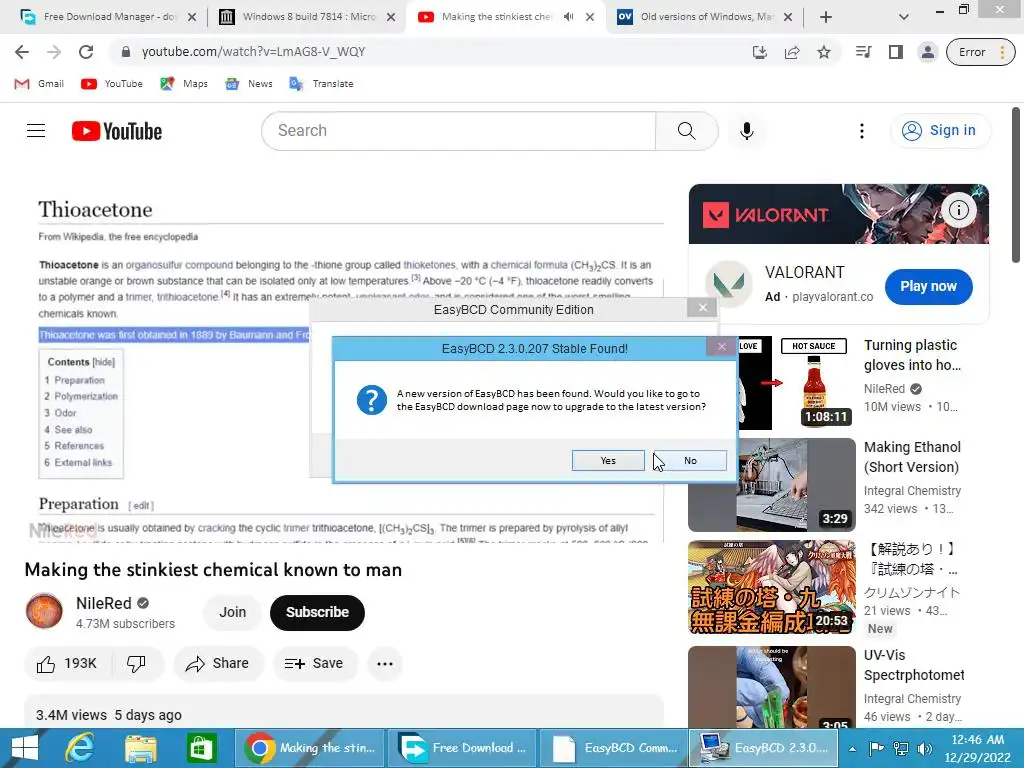Switch to Free Download Manager taskbar item
This screenshot has width=1024, height=768.
tap(462, 748)
